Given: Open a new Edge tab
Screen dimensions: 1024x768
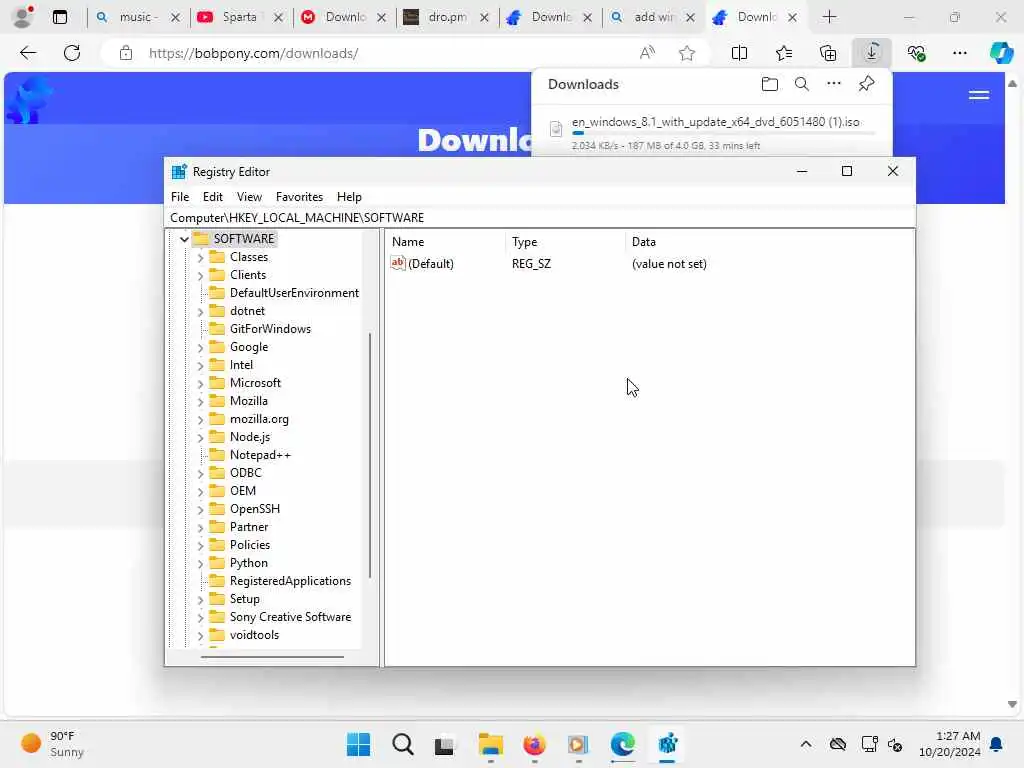Looking at the screenshot, I should pos(829,17).
